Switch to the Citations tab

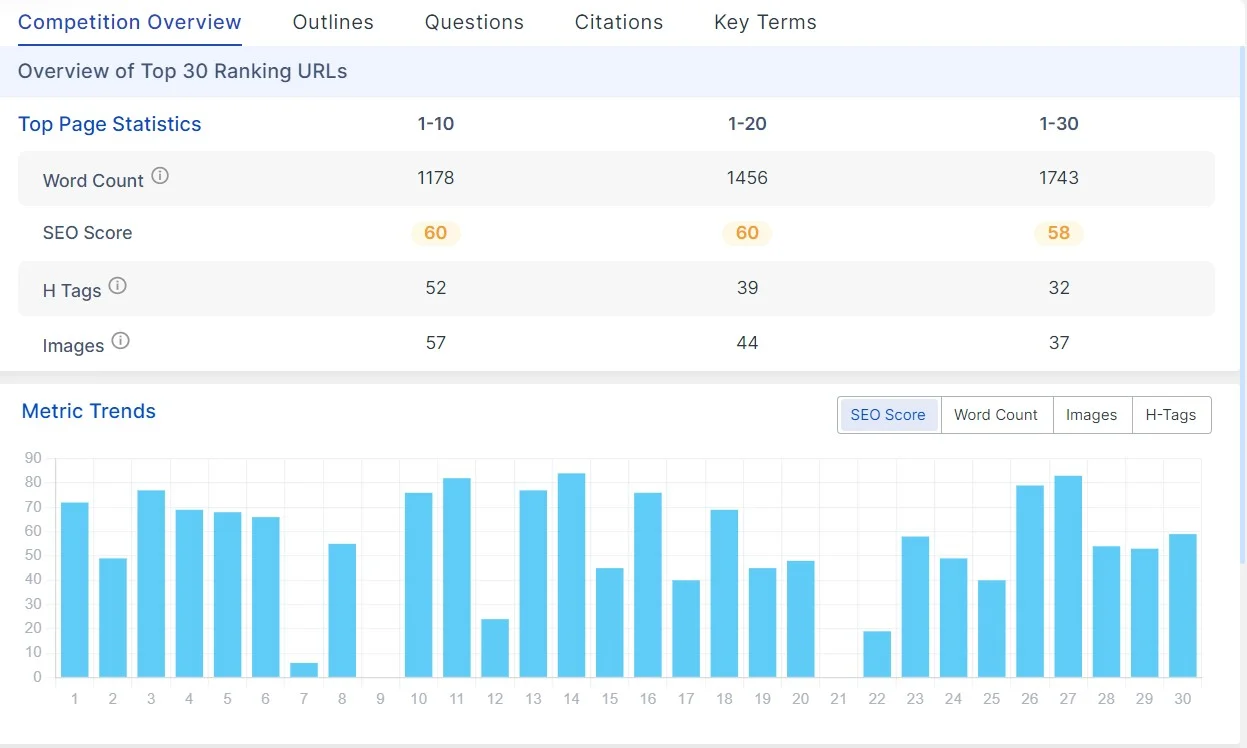tap(618, 21)
